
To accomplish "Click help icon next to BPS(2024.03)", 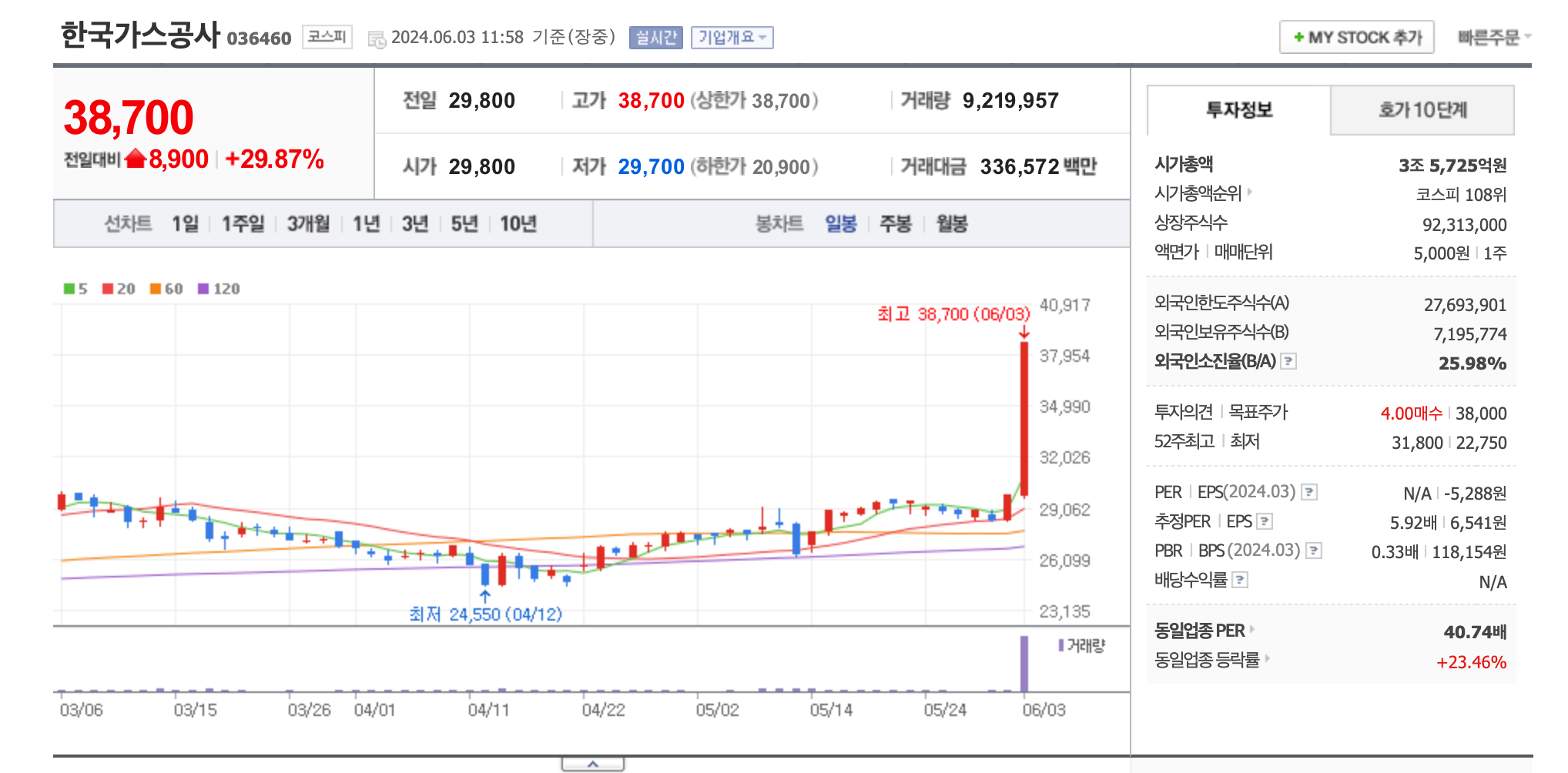I will click(1314, 550).
